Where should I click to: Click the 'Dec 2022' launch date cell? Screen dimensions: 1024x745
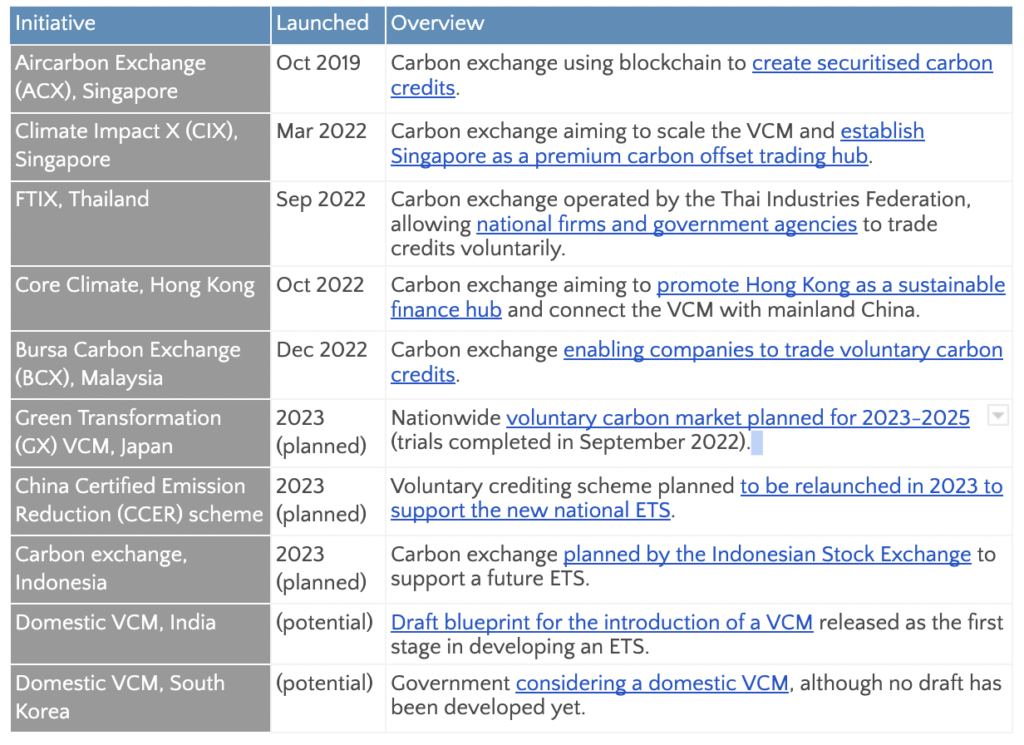click(x=321, y=351)
